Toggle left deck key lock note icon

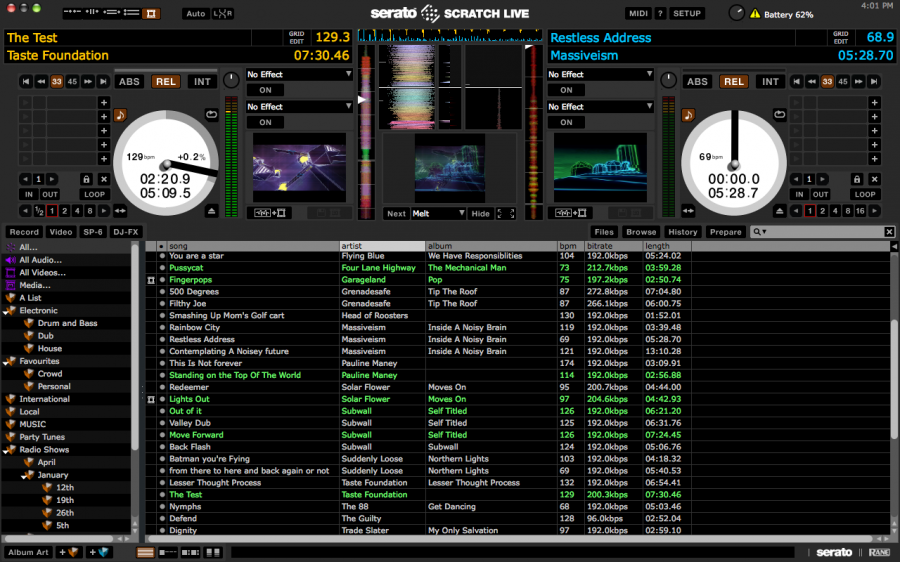[120, 115]
